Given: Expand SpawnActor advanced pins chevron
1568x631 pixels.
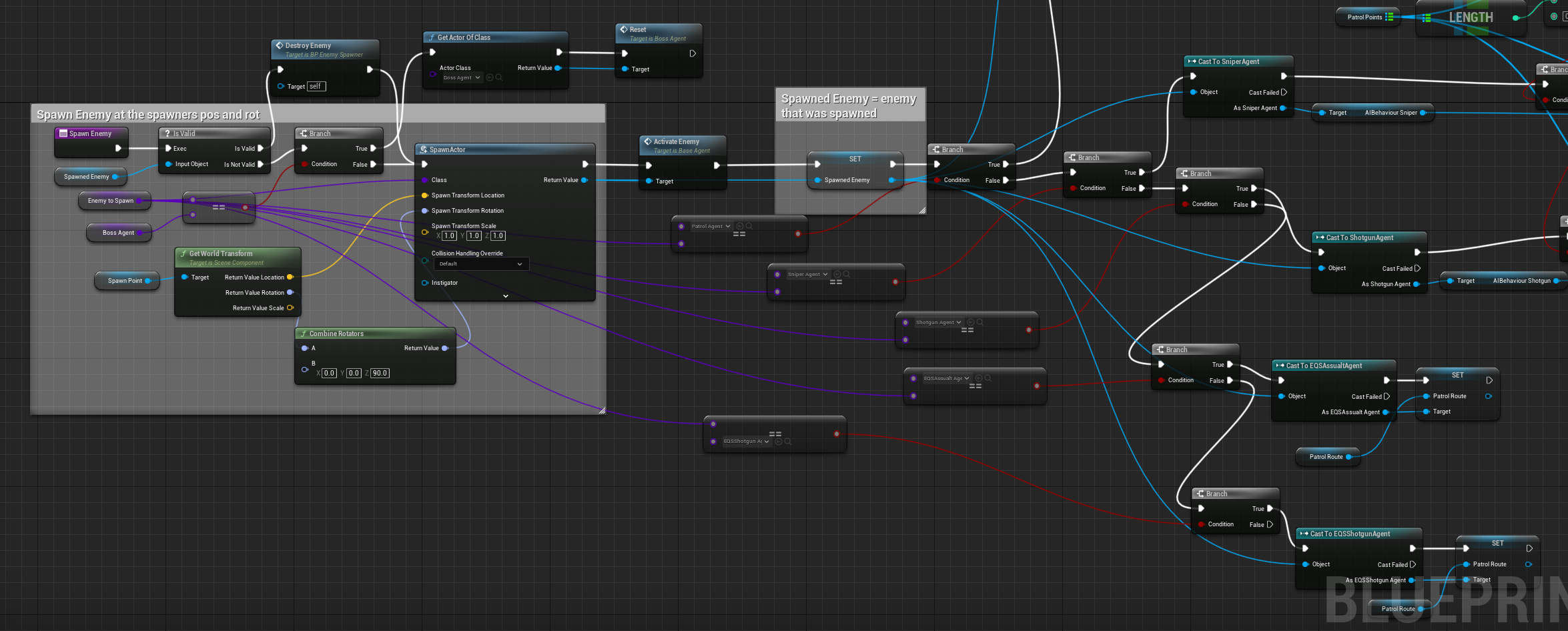Looking at the screenshot, I should click(505, 296).
